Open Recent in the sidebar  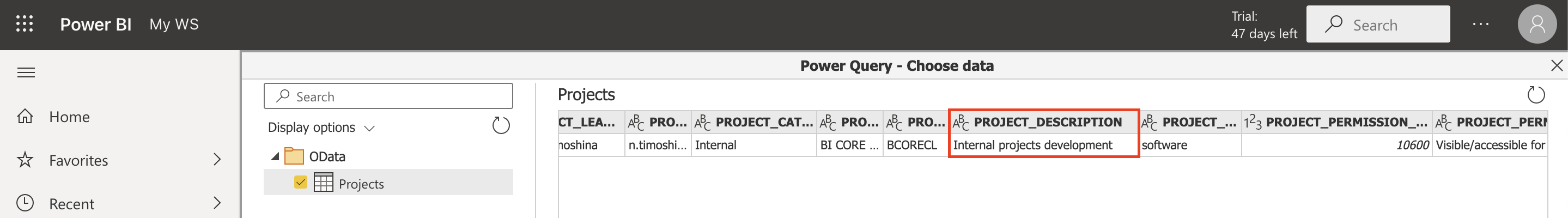[x=71, y=203]
